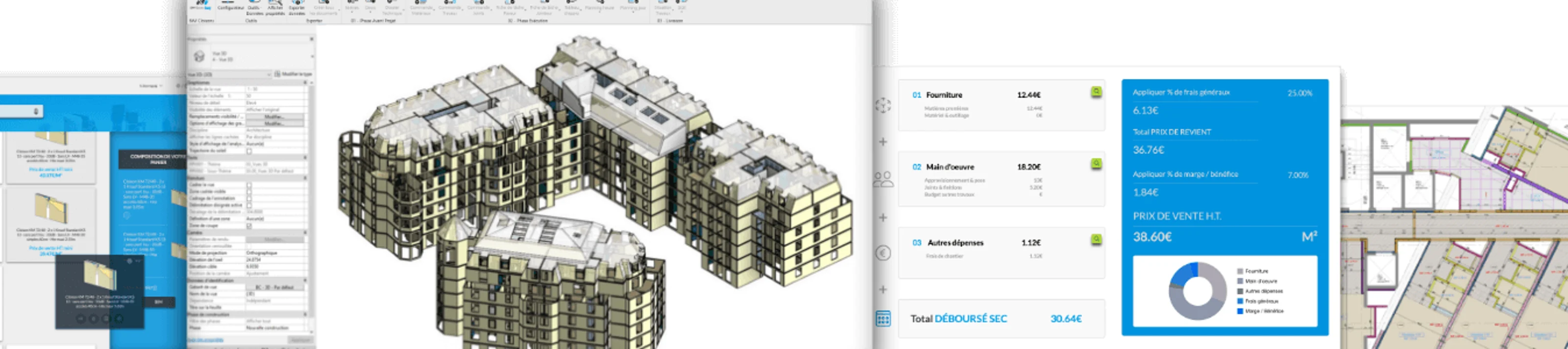This screenshot has height=349, width=1568.
Task: Toggle Trajectoire du soleil checkbox
Action: pos(249,150)
